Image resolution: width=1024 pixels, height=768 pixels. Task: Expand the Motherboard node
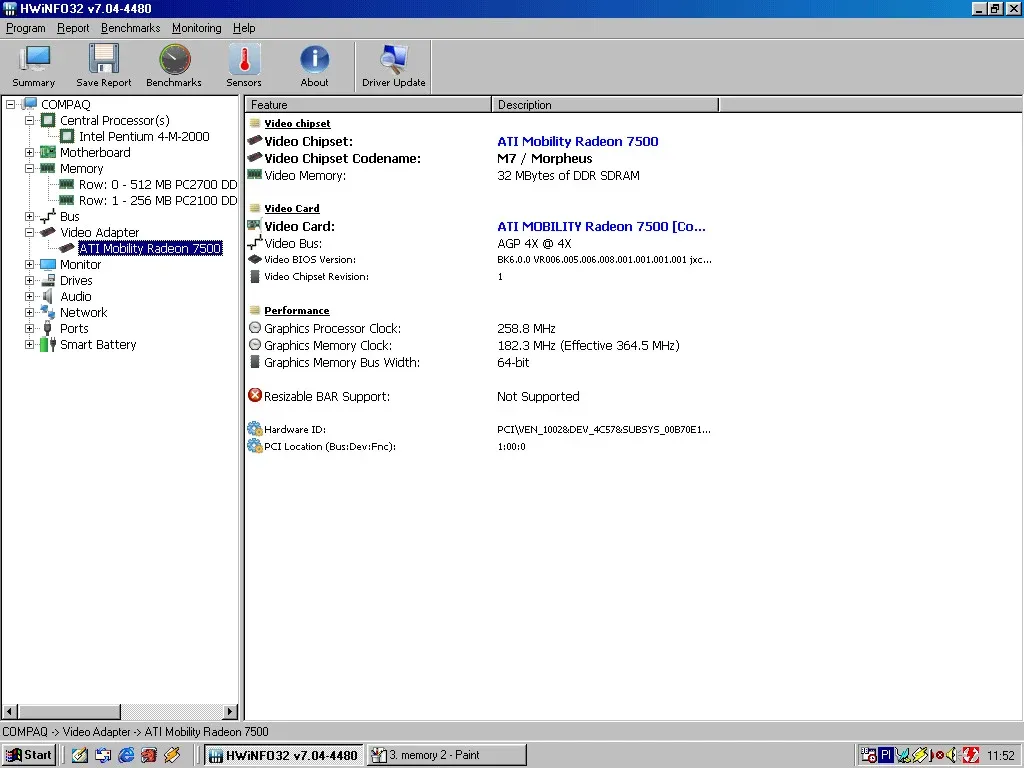(29, 152)
